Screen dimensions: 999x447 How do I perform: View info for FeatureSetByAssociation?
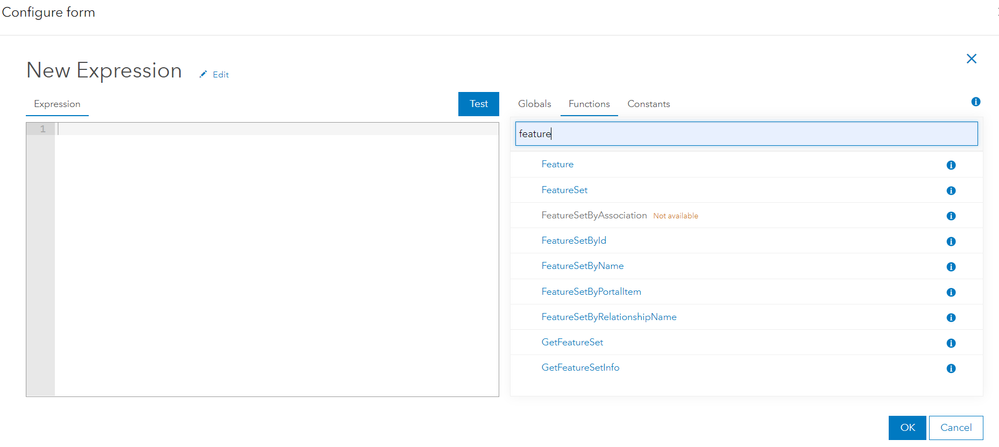[x=951, y=216]
